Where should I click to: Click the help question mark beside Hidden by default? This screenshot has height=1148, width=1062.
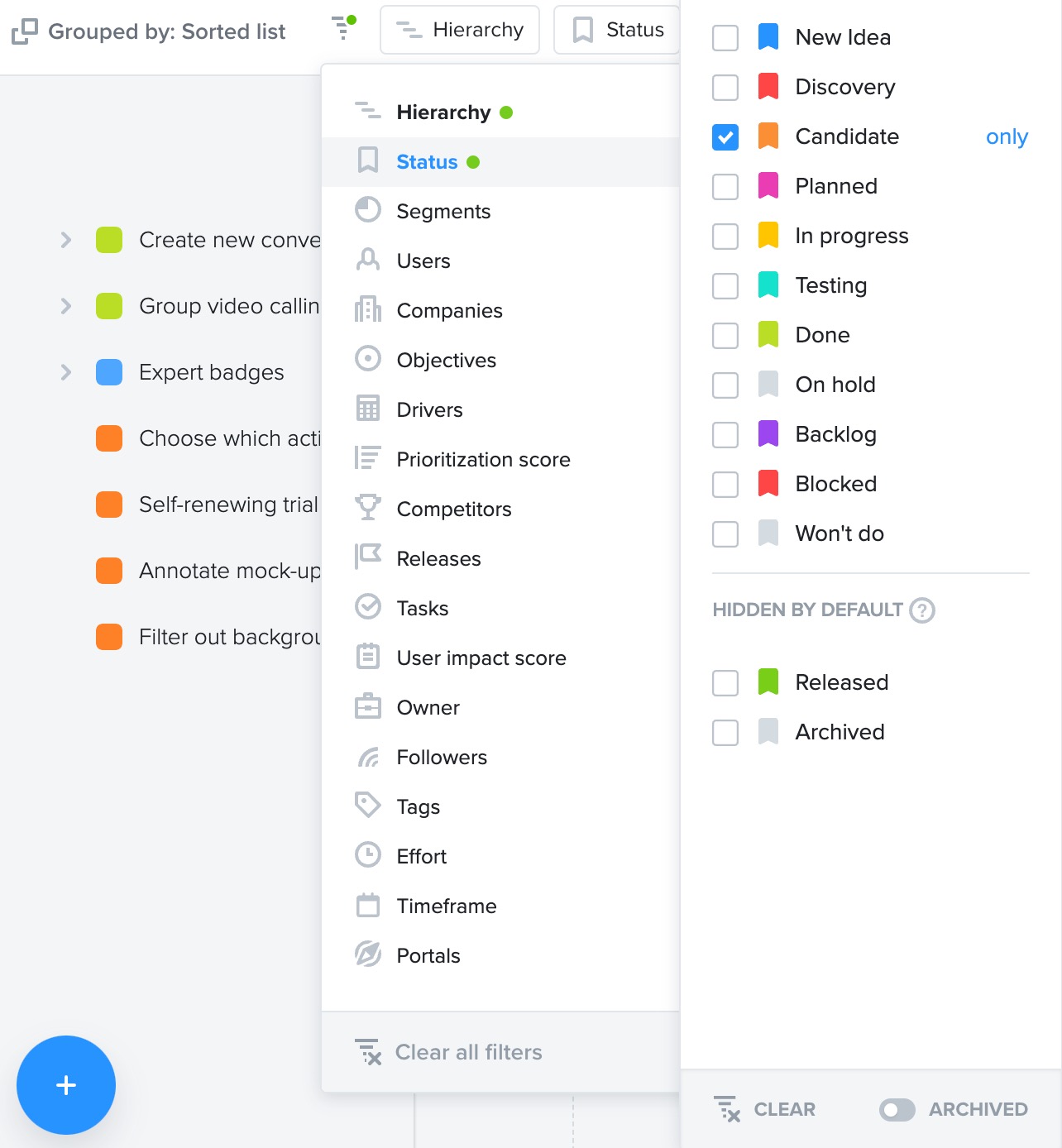pyautogui.click(x=922, y=610)
